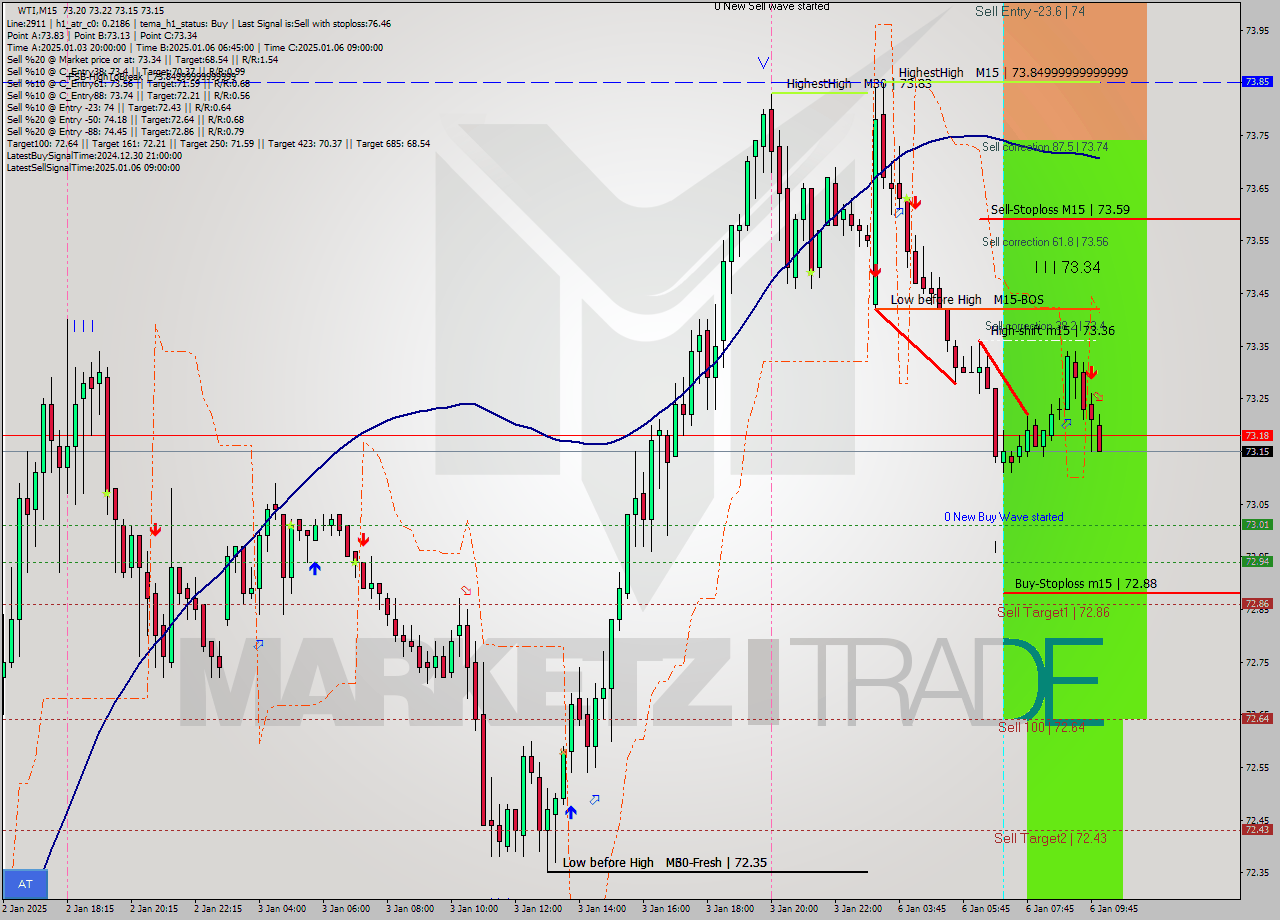Viewport: 1280px width, 920px height.
Task: Click the 'LatestBuySignalTime:2024.12.30 21:00:00' line
Action: (x=94, y=156)
